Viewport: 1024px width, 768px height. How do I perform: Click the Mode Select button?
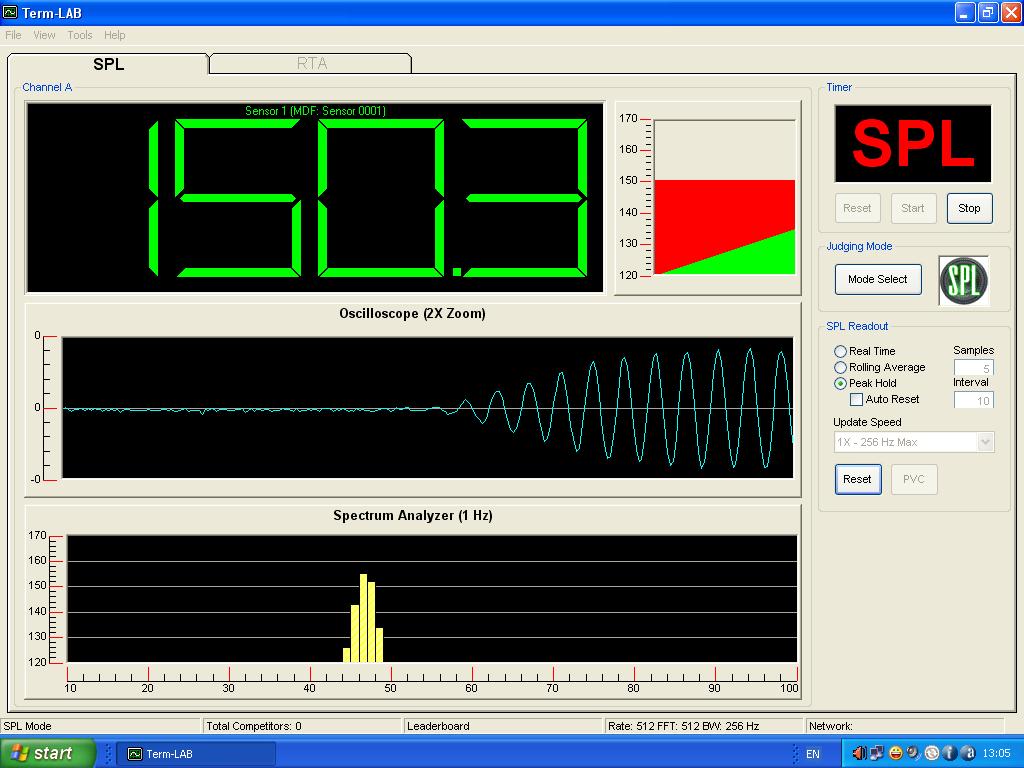coord(877,279)
